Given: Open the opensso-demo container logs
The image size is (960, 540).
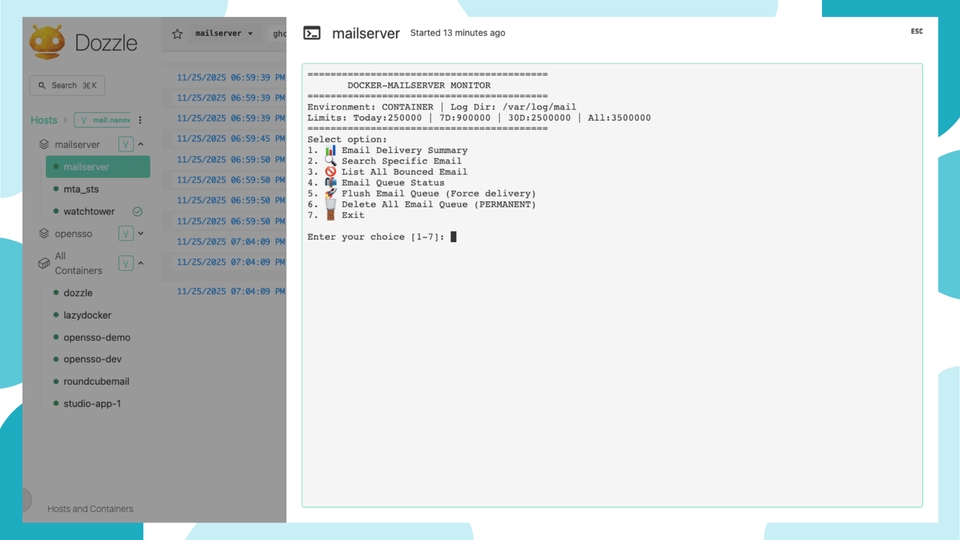Looking at the screenshot, I should click(97, 337).
